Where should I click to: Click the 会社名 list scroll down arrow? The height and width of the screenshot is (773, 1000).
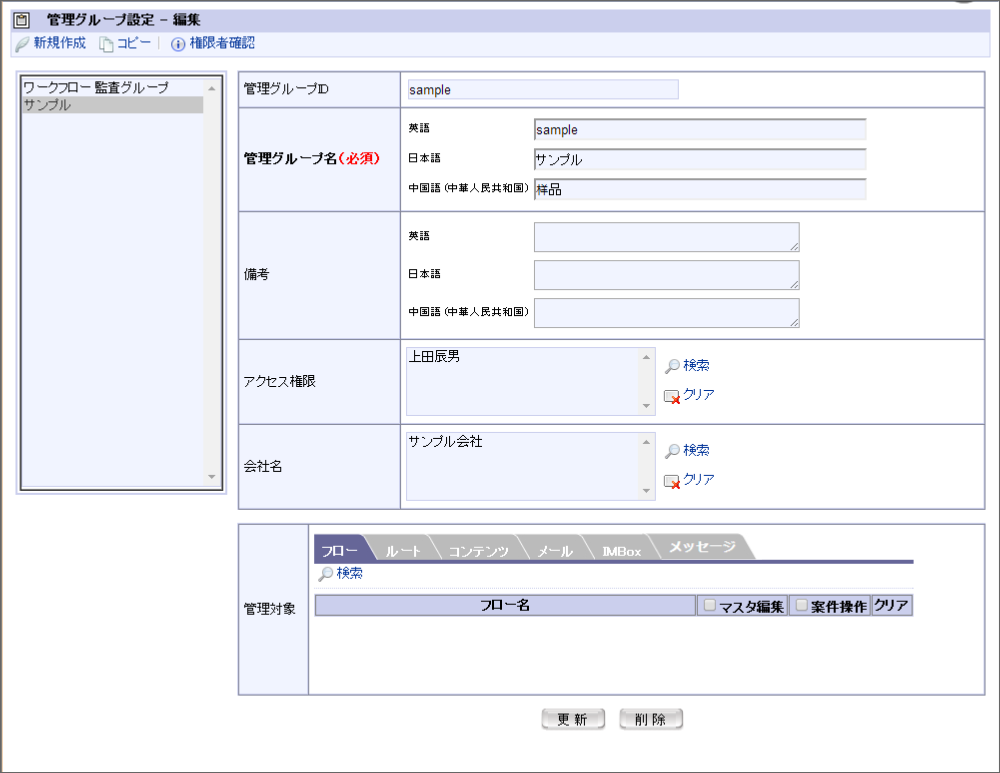pyautogui.click(x=646, y=490)
